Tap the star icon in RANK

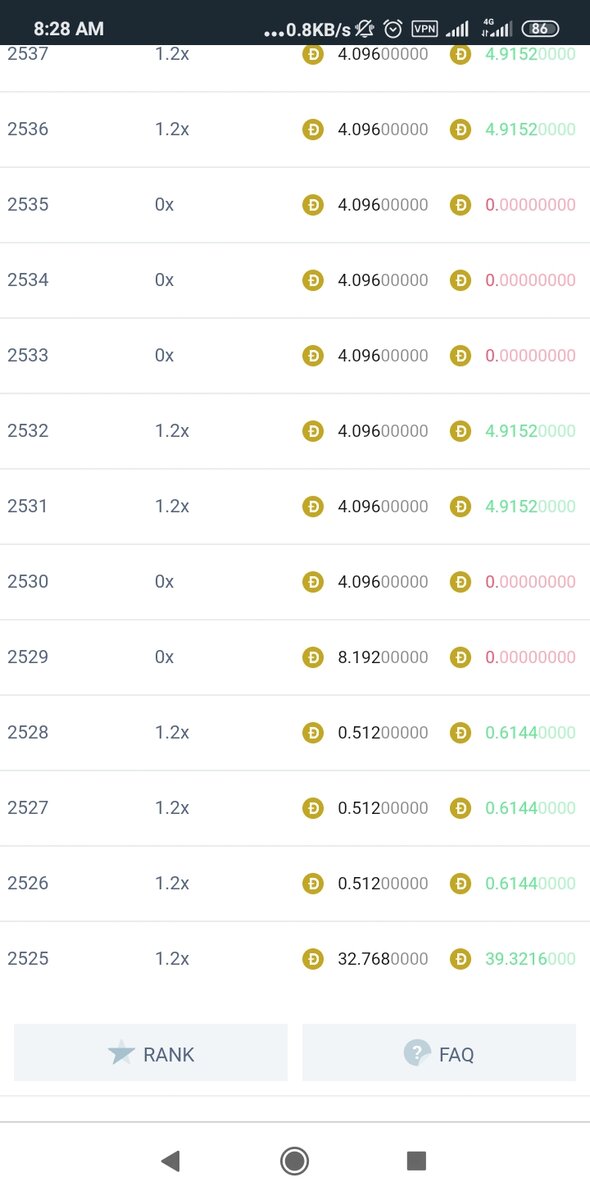point(121,1052)
